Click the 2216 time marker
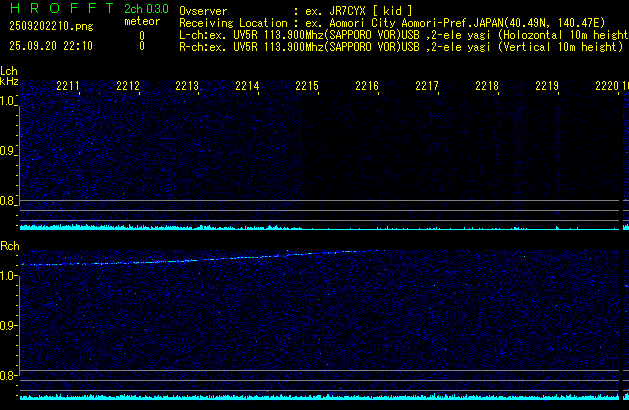This screenshot has height=410, width=629. pyautogui.click(x=367, y=87)
